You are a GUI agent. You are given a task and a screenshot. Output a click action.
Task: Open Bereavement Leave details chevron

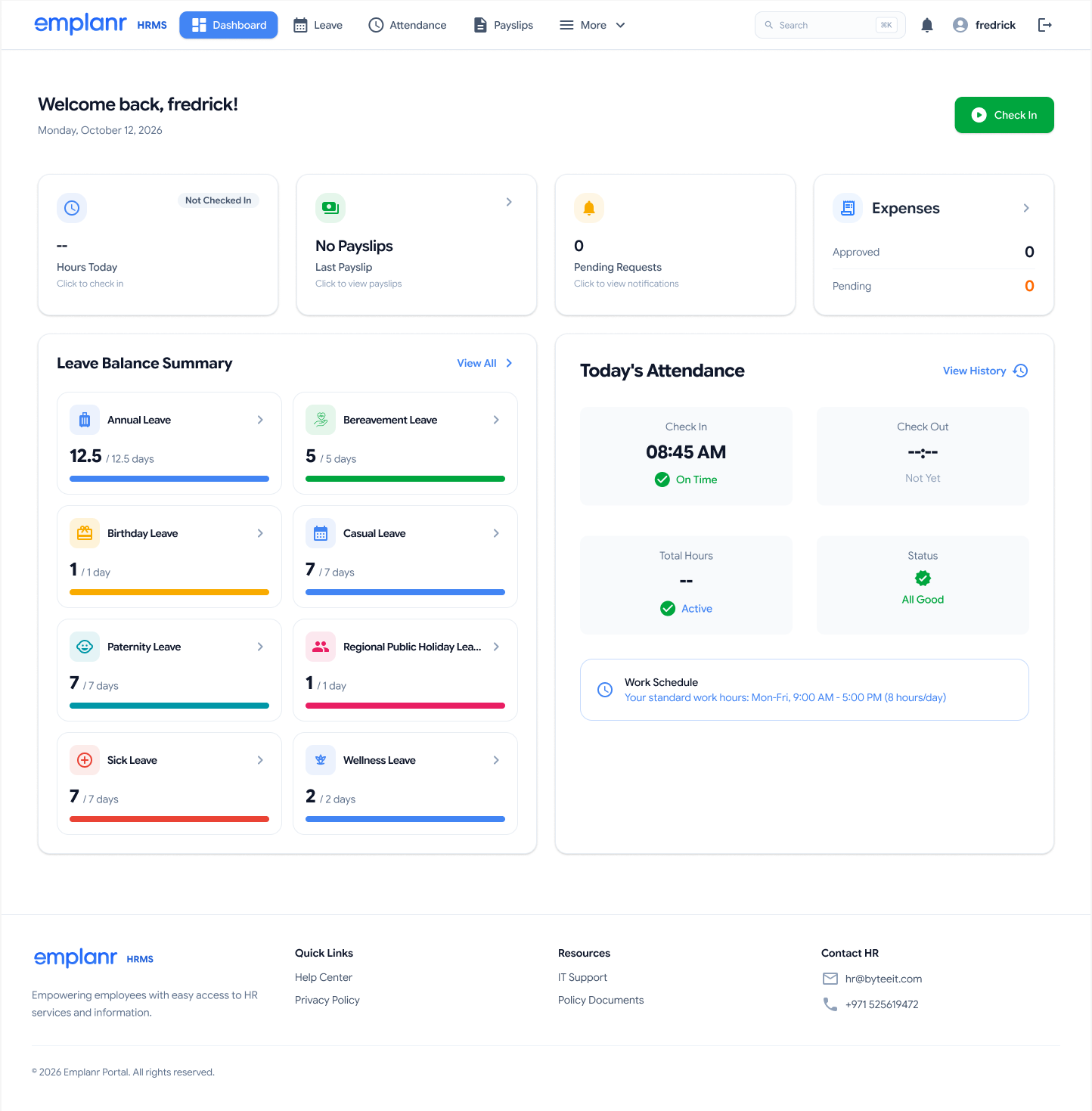pyautogui.click(x=496, y=420)
